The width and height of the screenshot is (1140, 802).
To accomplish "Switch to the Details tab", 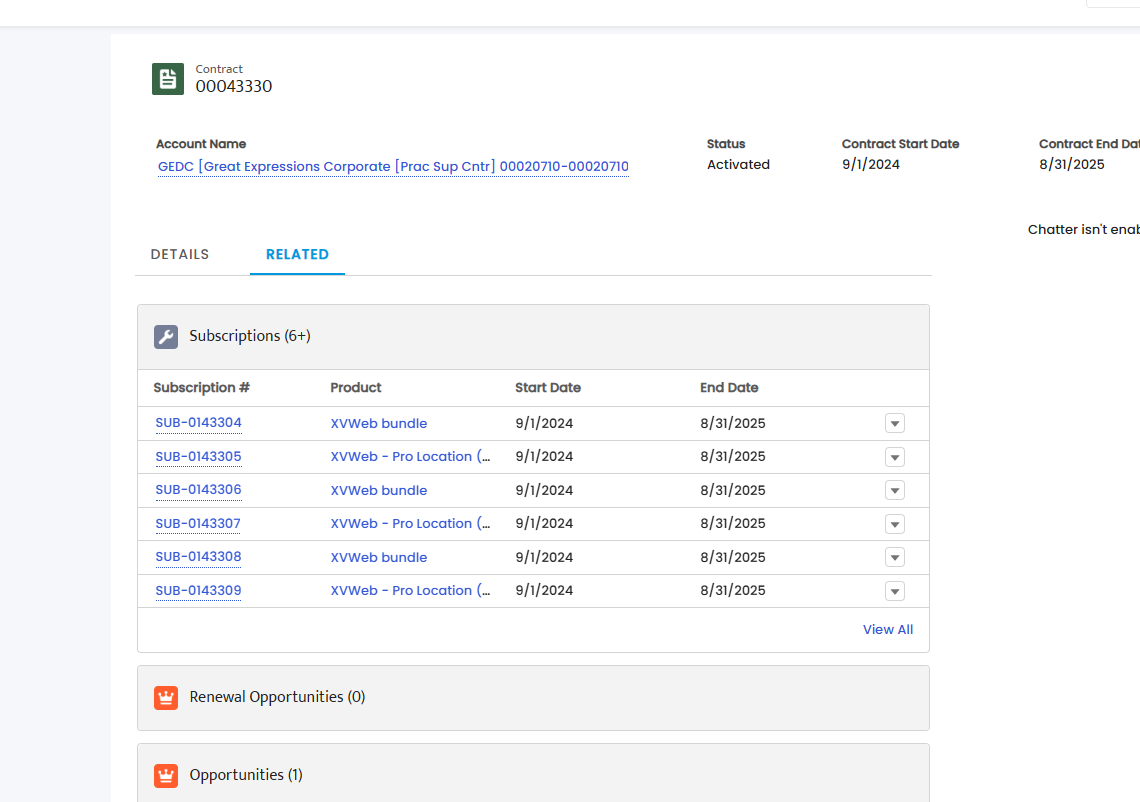I will [180, 254].
